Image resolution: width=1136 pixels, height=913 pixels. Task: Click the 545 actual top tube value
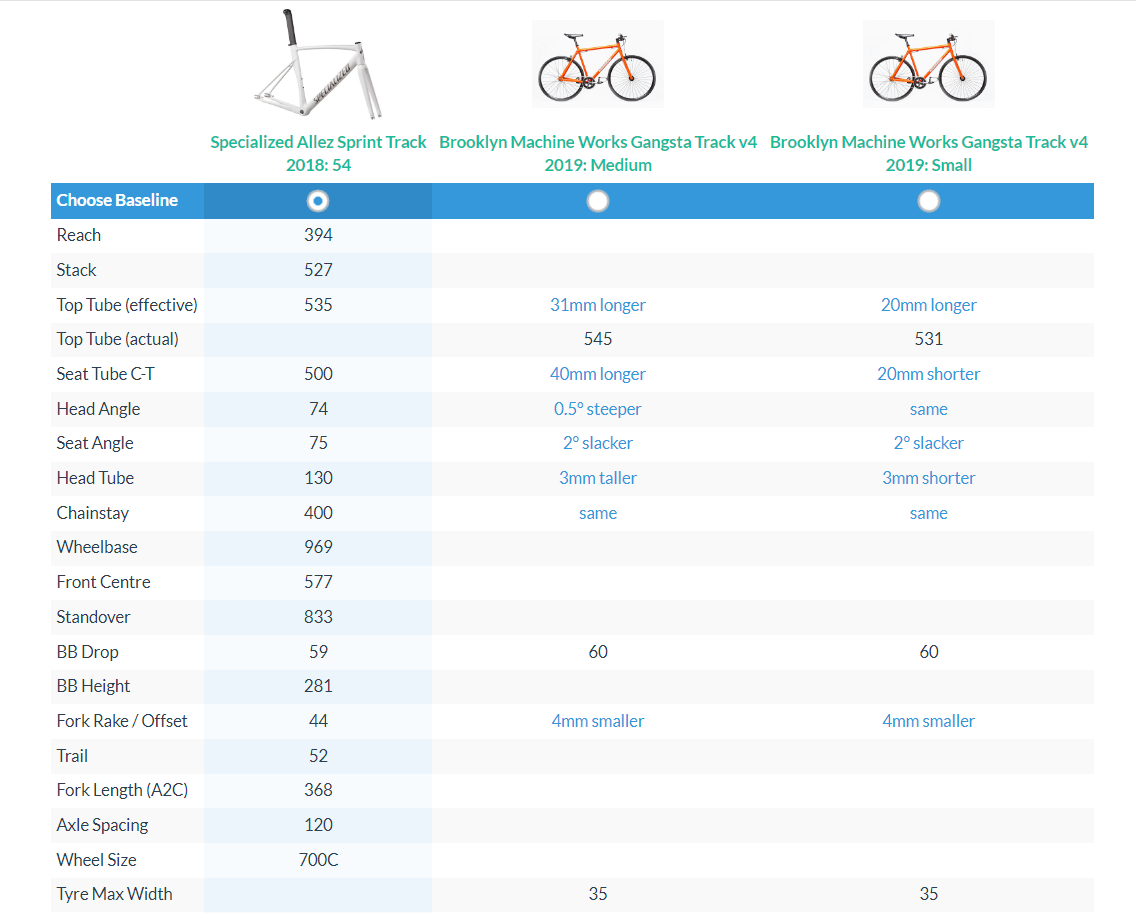click(598, 339)
